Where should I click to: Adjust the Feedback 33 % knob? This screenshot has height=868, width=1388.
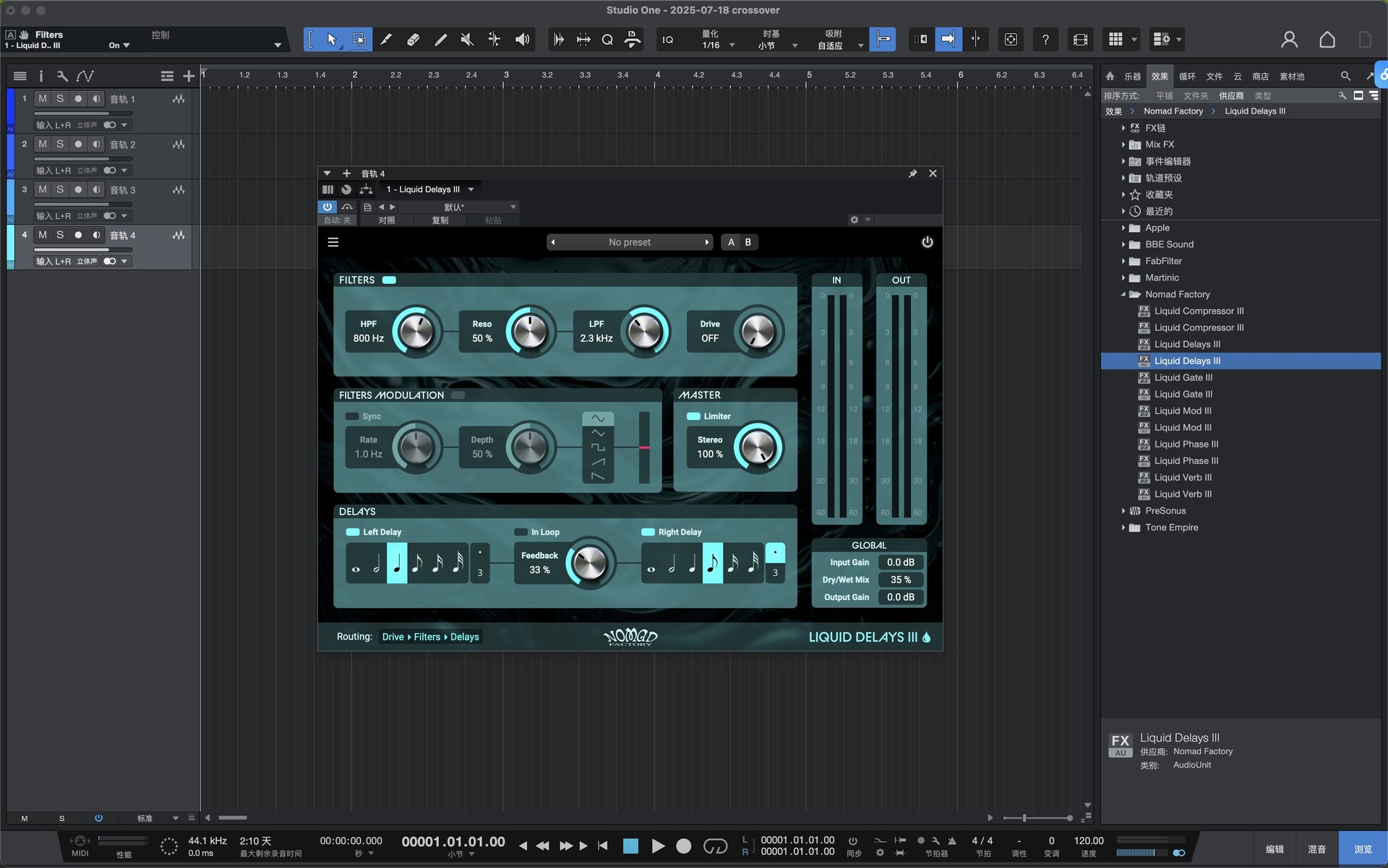589,563
